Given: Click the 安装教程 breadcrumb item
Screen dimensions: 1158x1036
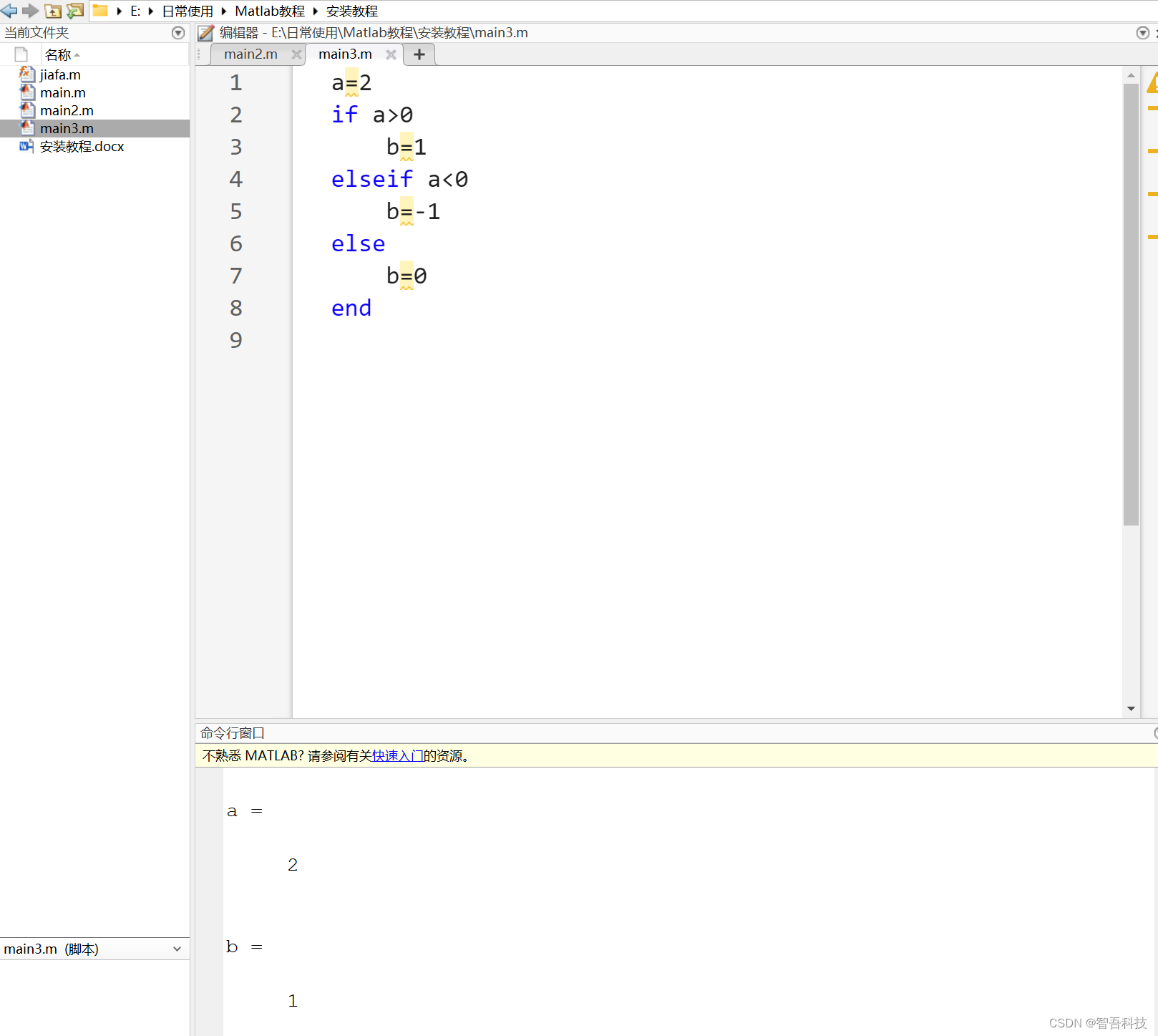Looking at the screenshot, I should pos(352,11).
